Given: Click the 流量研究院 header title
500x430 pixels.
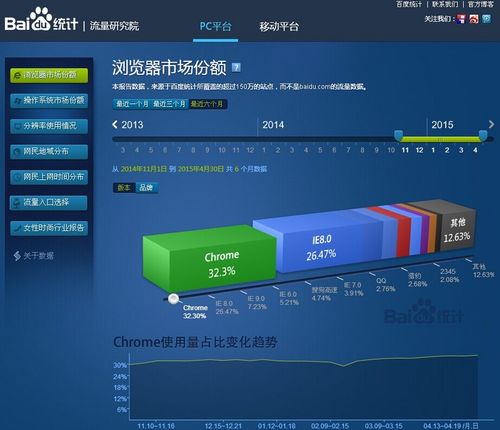Looking at the screenshot, I should pos(114,26).
